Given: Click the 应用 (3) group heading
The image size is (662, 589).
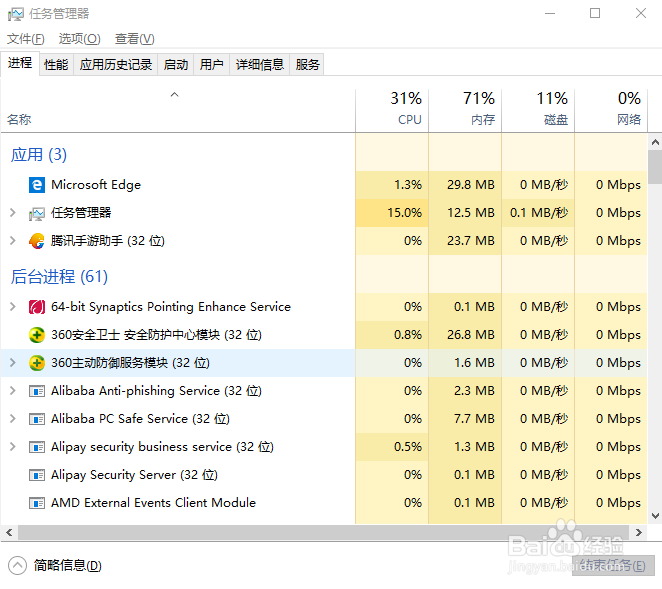Looking at the screenshot, I should (39, 155).
